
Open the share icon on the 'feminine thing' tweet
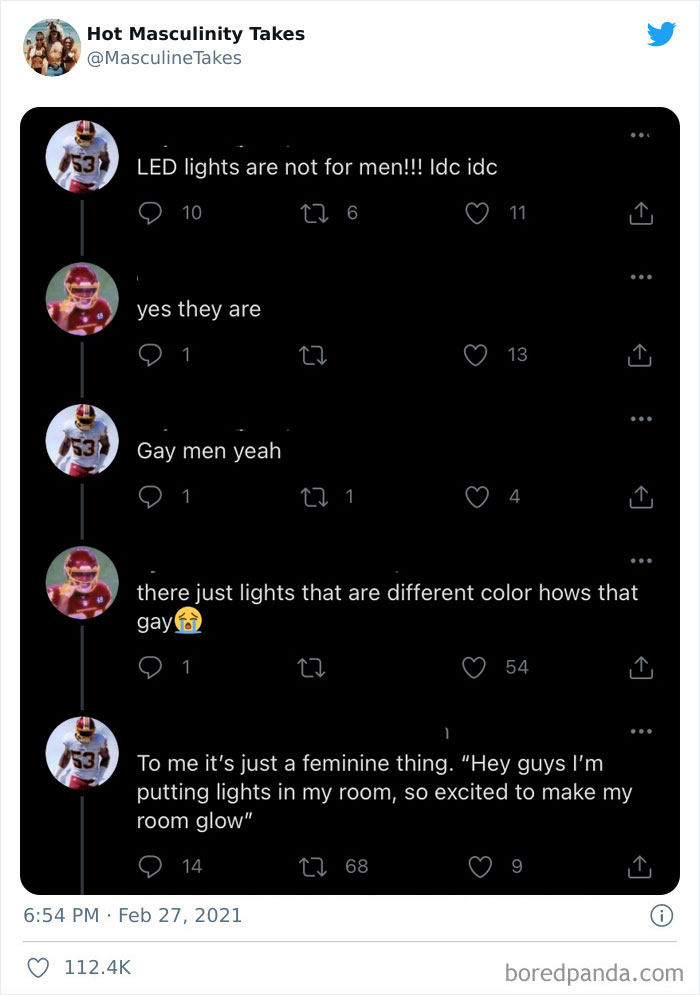pyautogui.click(x=640, y=866)
